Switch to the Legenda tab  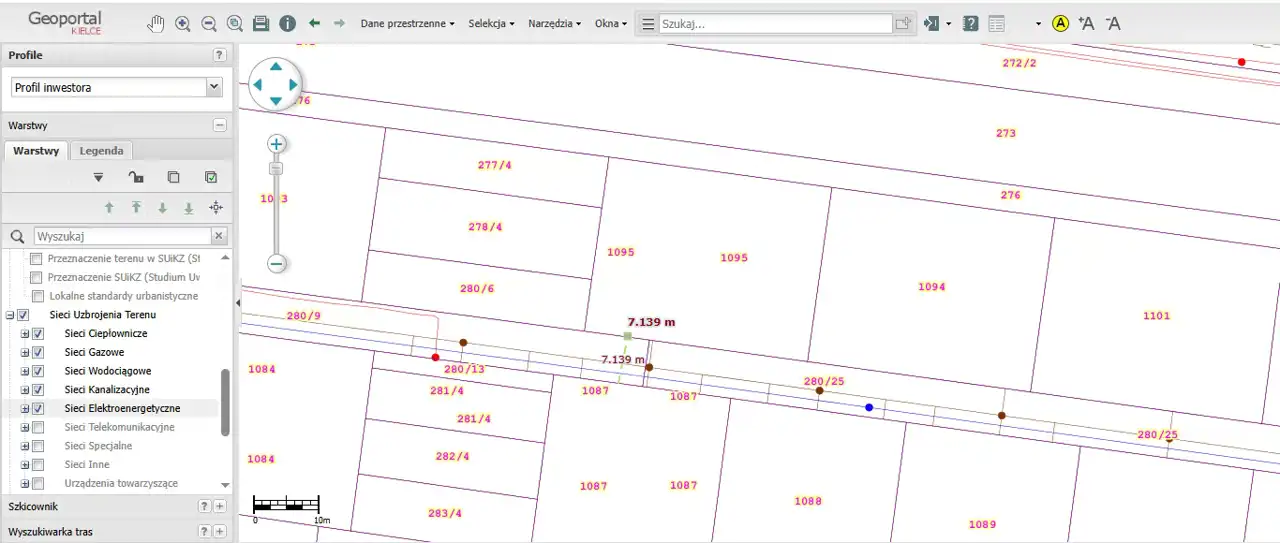coord(102,151)
